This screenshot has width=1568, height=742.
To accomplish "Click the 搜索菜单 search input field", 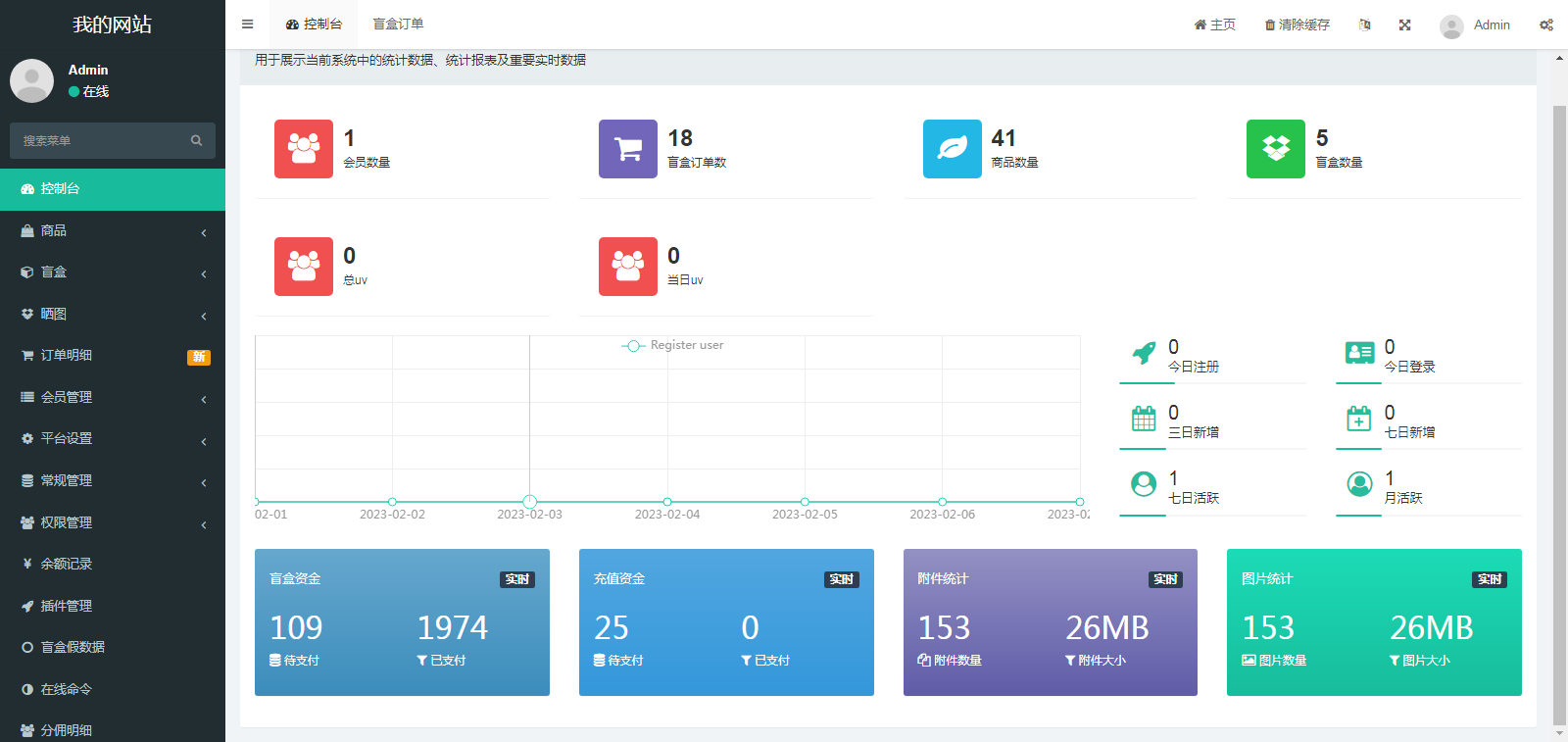I will (x=103, y=140).
